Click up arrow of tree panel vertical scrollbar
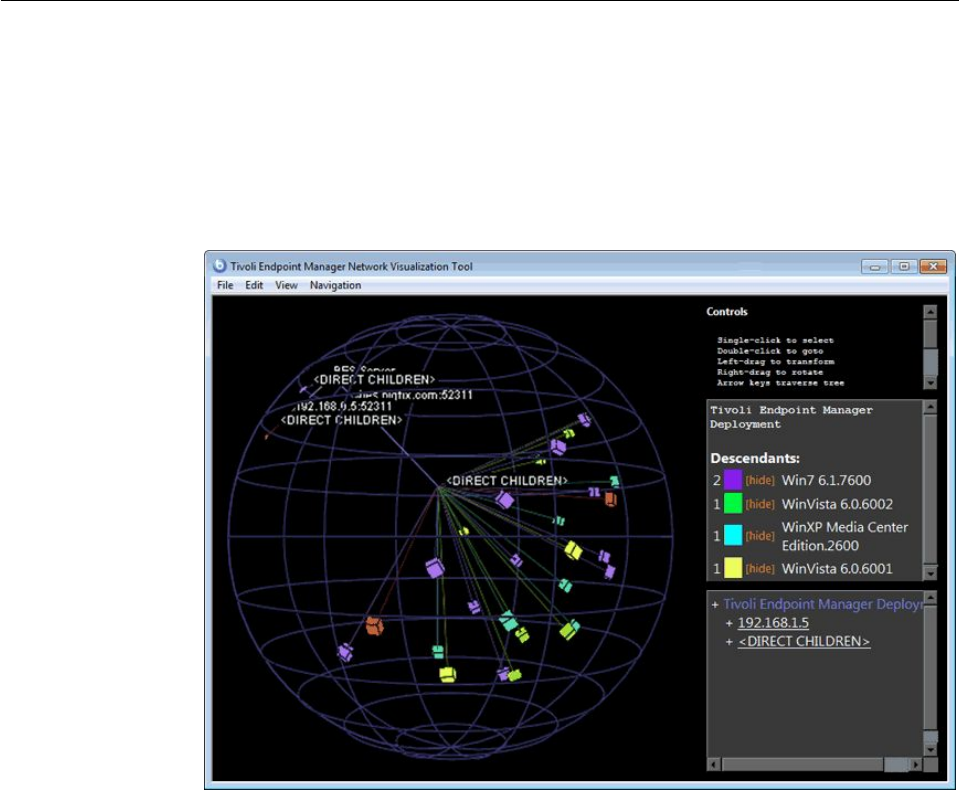Screen dimensions: 959x790 [930, 597]
